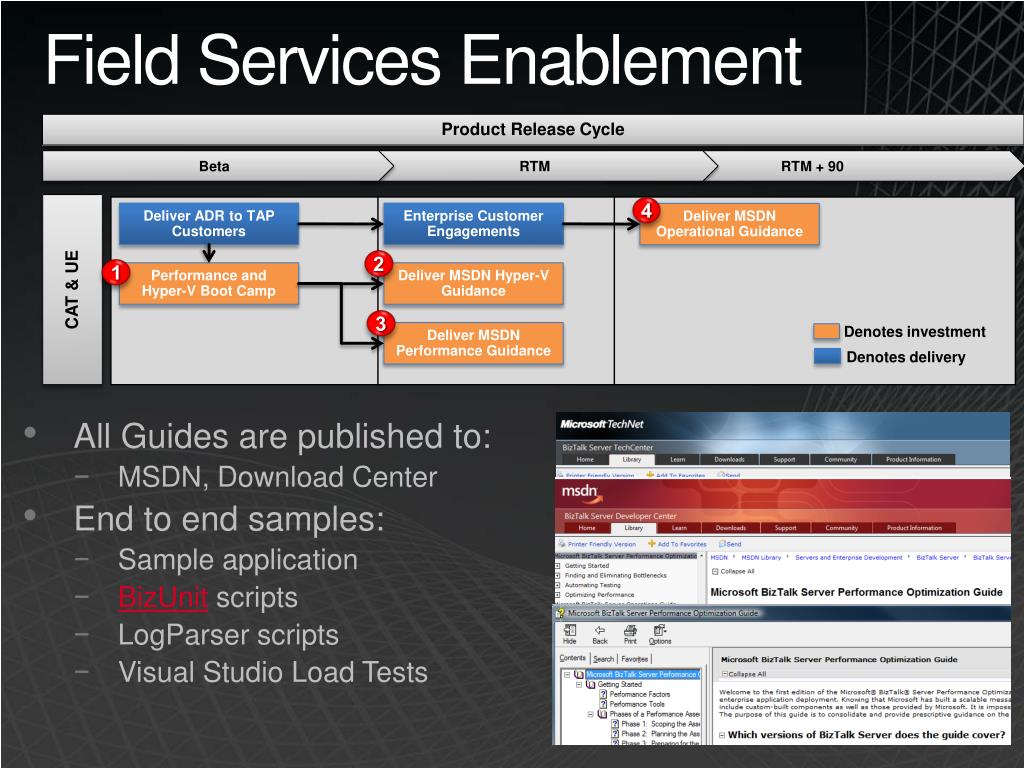Select the msdn Library tab
Viewport: 1024px width, 768px height.
(x=633, y=528)
